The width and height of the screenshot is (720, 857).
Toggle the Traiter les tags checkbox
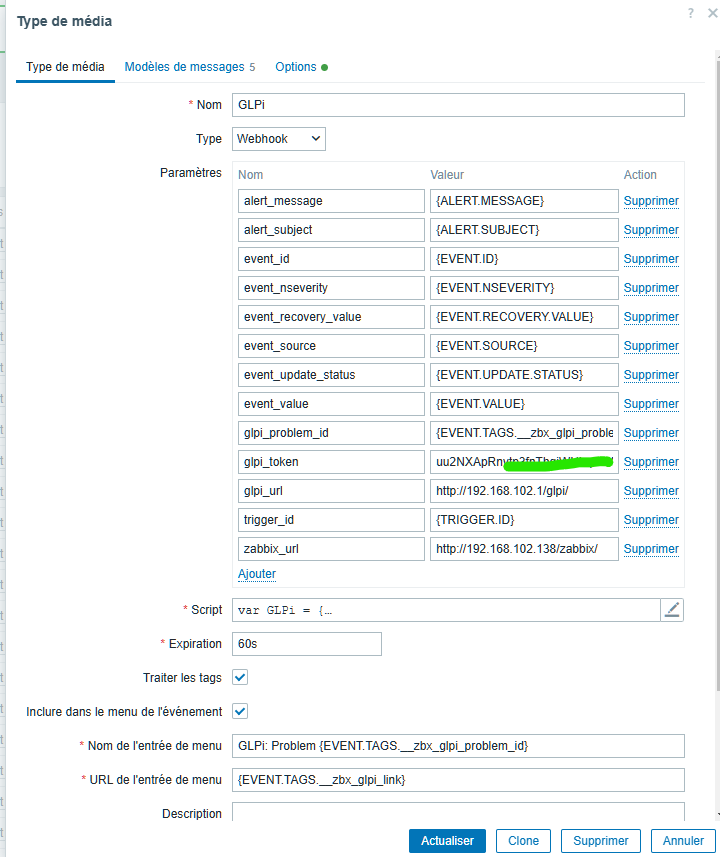point(240,677)
